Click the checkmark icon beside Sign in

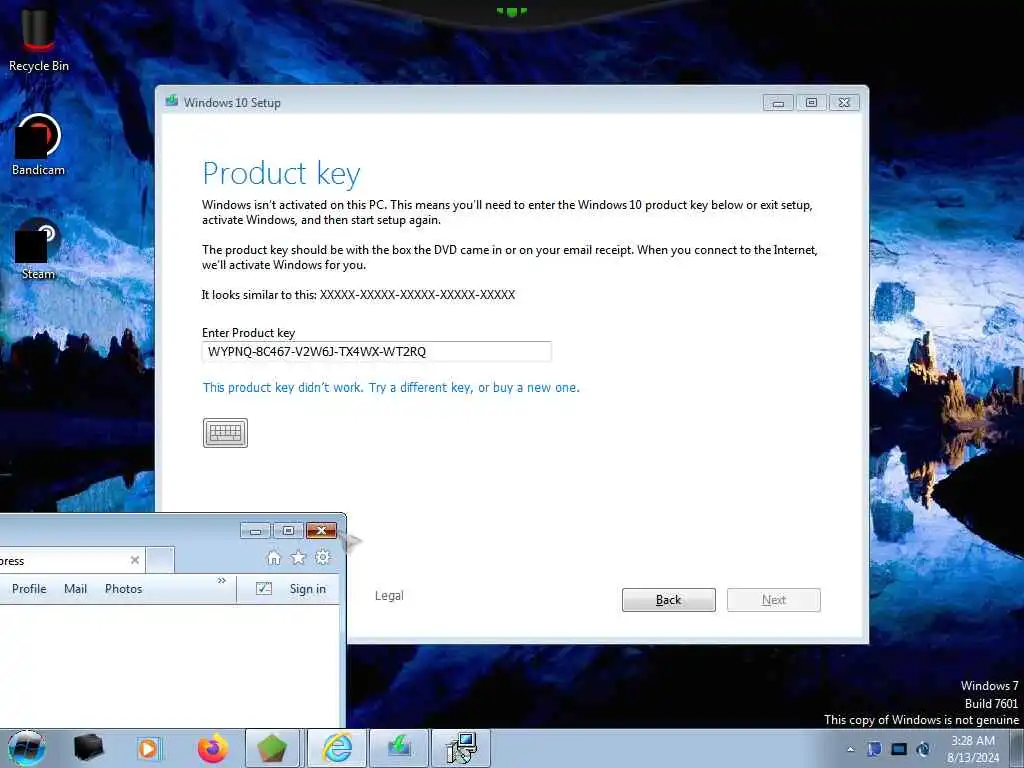click(264, 588)
